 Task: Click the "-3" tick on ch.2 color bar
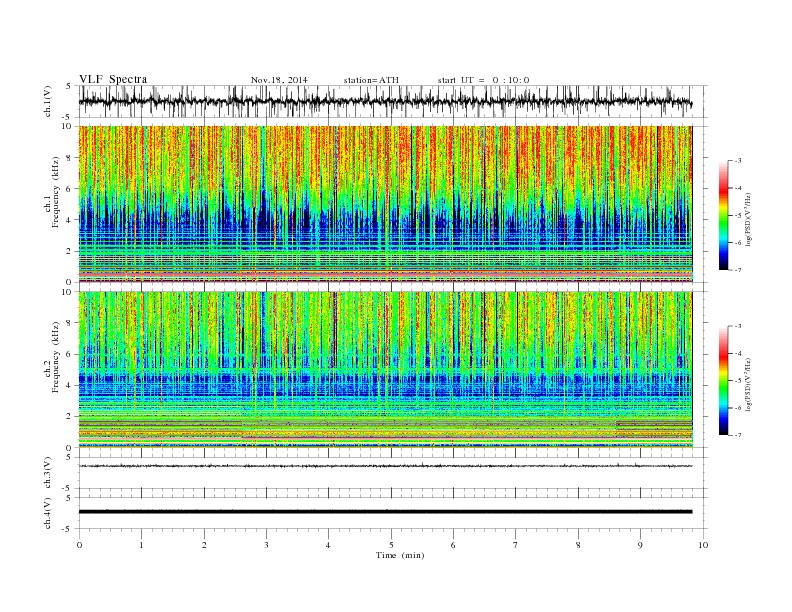point(738,326)
